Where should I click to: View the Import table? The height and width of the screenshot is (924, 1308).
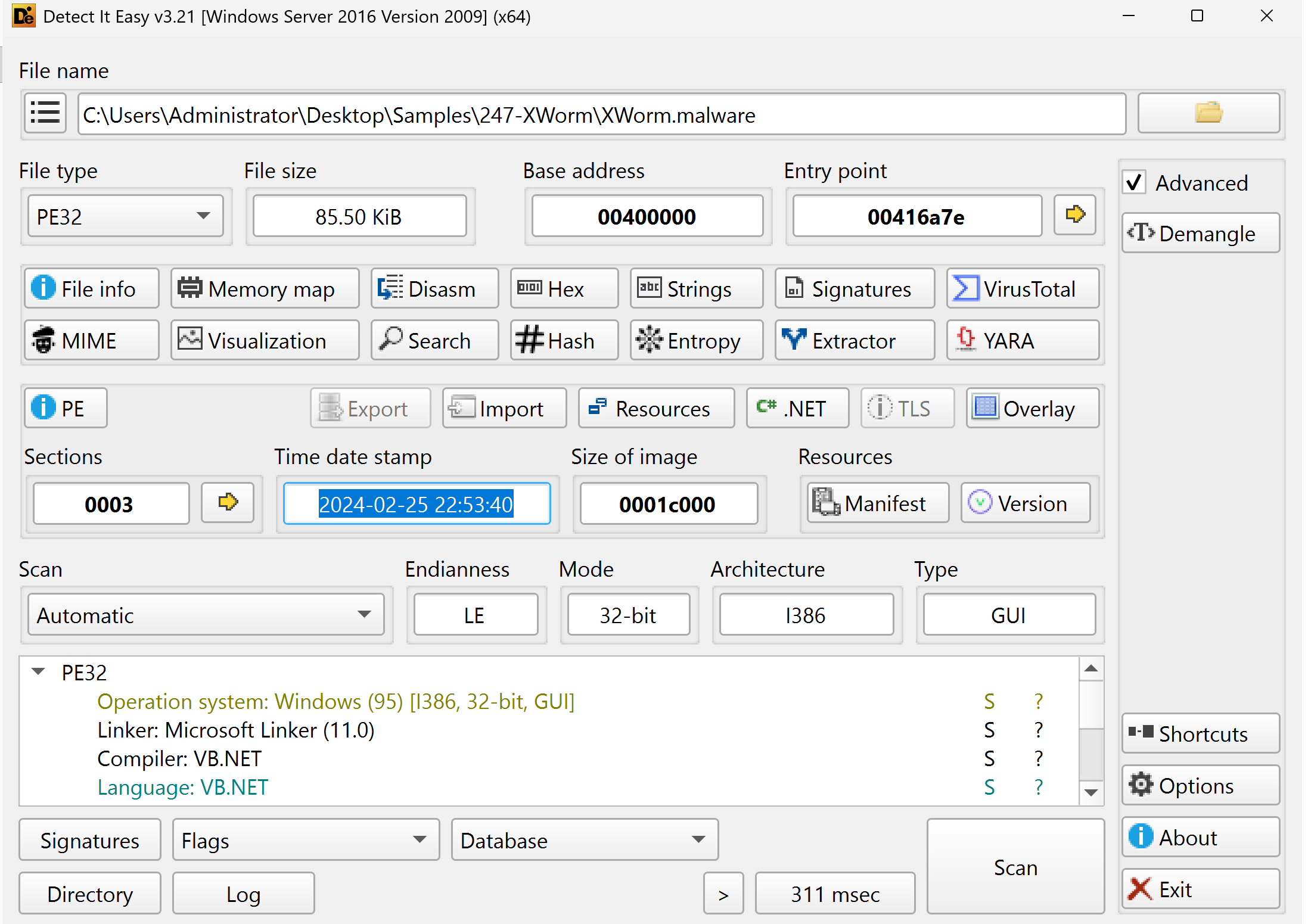(504, 409)
